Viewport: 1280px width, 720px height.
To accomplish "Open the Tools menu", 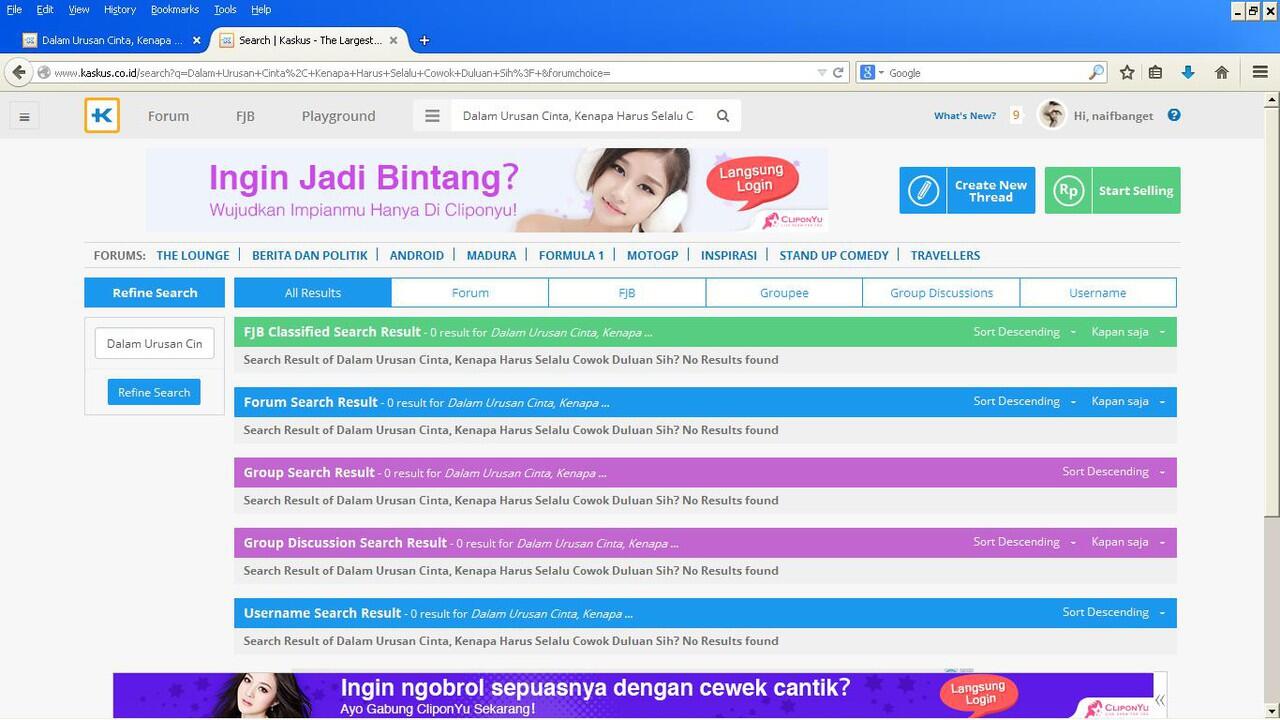I will click(225, 9).
